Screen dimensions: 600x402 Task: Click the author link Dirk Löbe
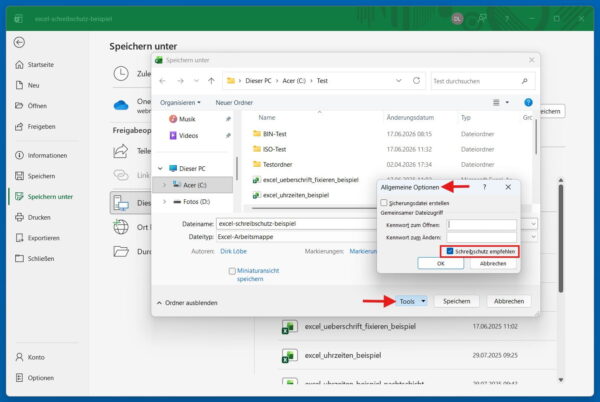click(233, 251)
